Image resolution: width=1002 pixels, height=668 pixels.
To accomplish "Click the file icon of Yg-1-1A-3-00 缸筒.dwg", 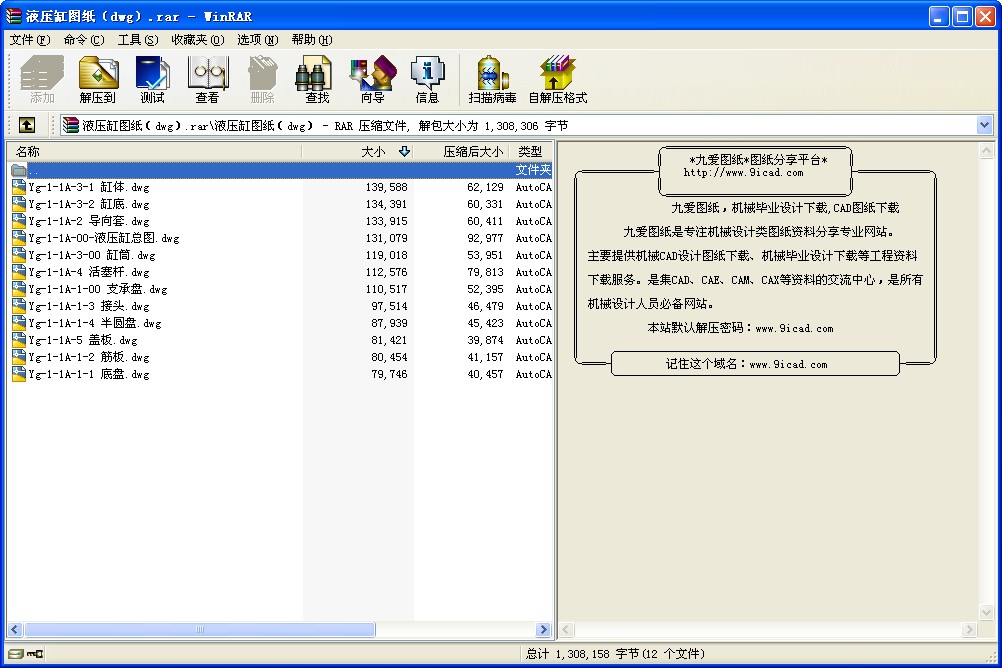I will click(19, 255).
